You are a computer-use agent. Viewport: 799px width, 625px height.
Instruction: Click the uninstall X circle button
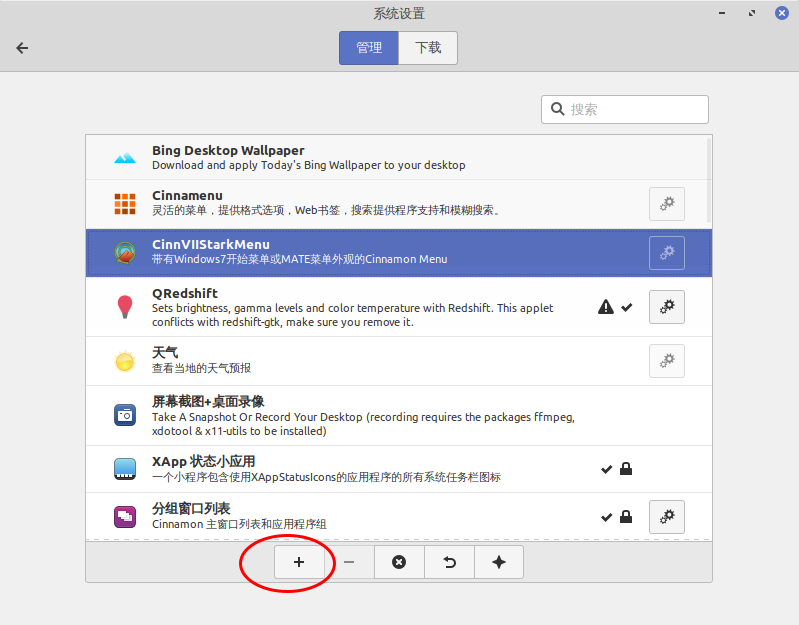point(399,562)
